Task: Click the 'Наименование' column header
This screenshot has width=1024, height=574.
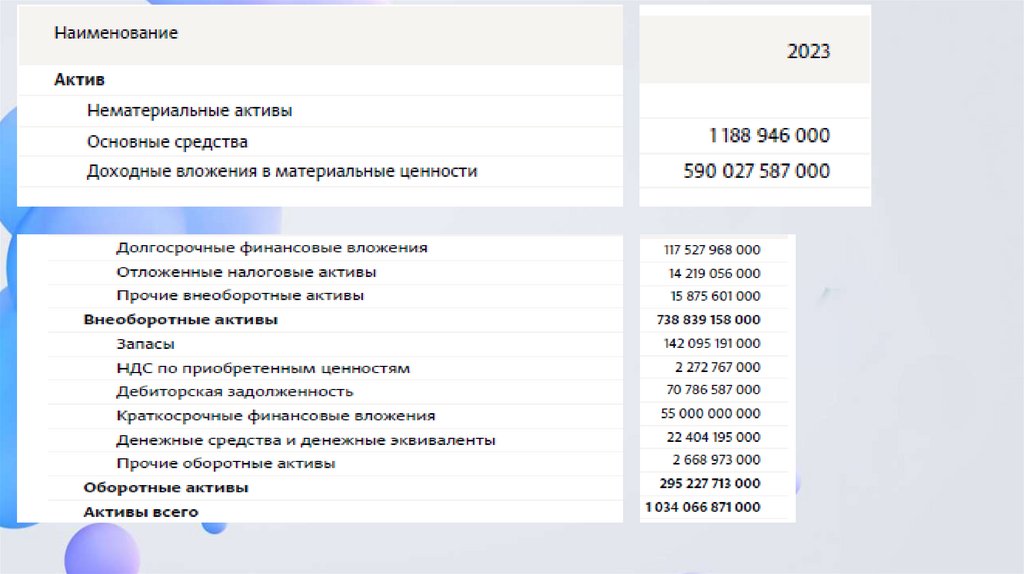Action: [x=116, y=33]
